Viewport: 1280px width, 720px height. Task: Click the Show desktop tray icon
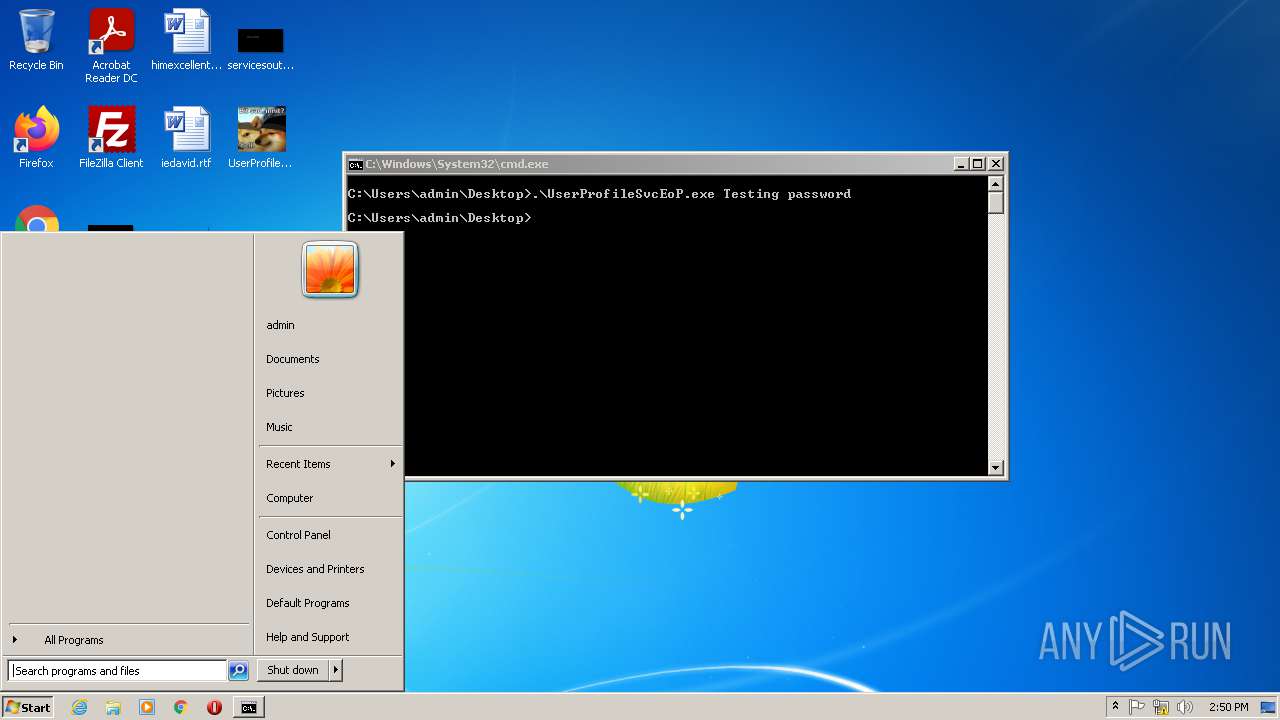1269,707
